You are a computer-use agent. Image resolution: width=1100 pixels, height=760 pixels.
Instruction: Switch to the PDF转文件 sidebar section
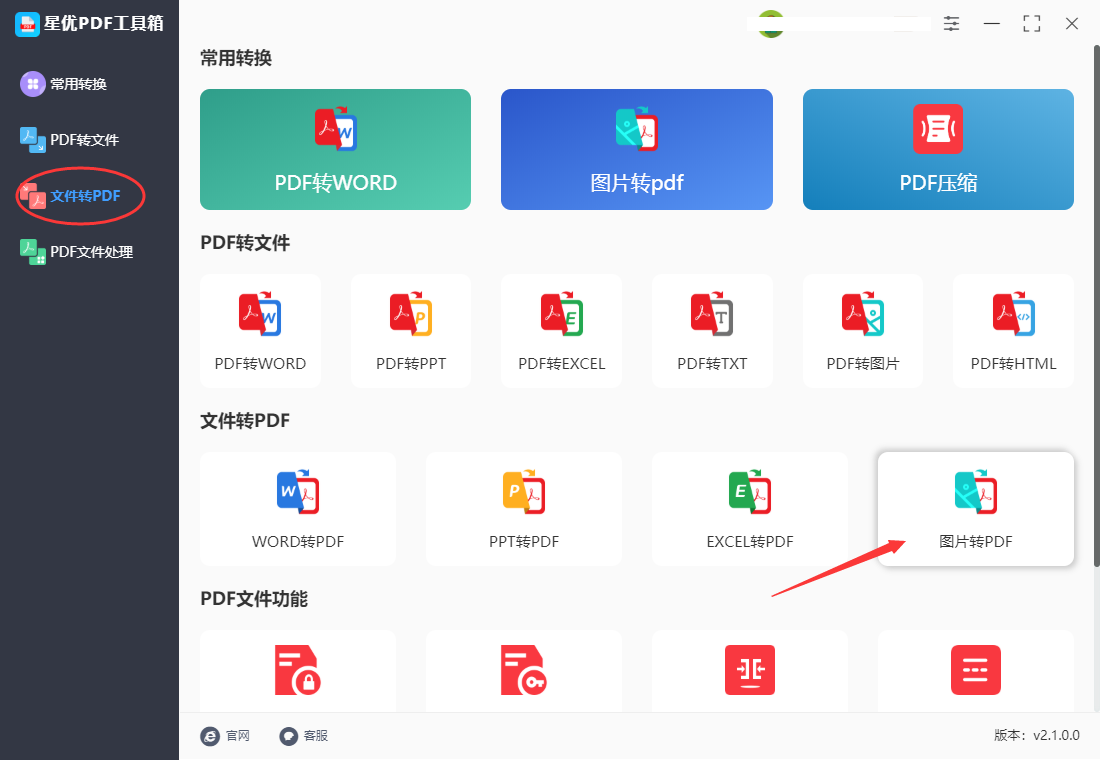click(x=69, y=140)
